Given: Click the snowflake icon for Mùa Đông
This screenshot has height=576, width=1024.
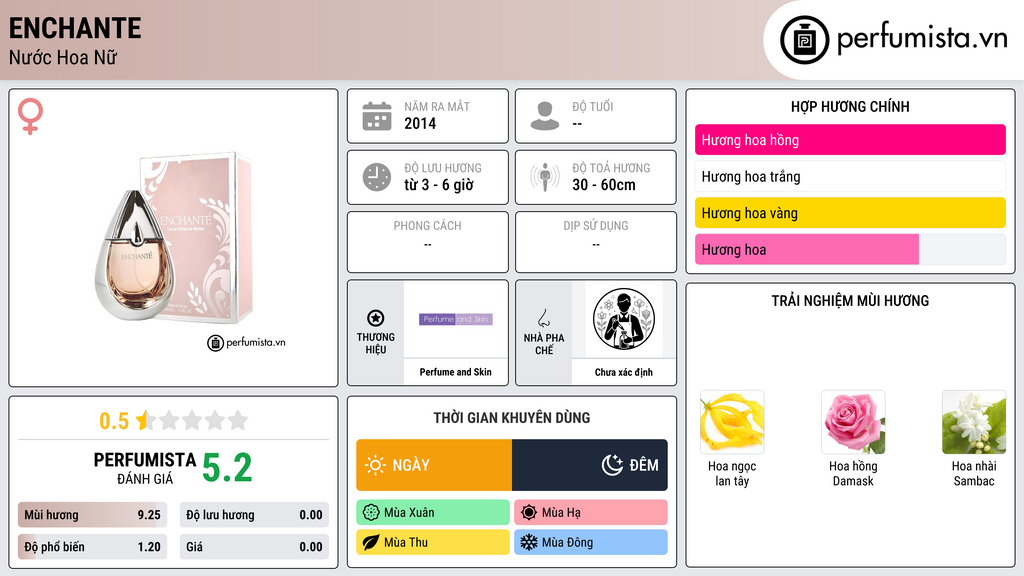Looking at the screenshot, I should coord(529,542).
